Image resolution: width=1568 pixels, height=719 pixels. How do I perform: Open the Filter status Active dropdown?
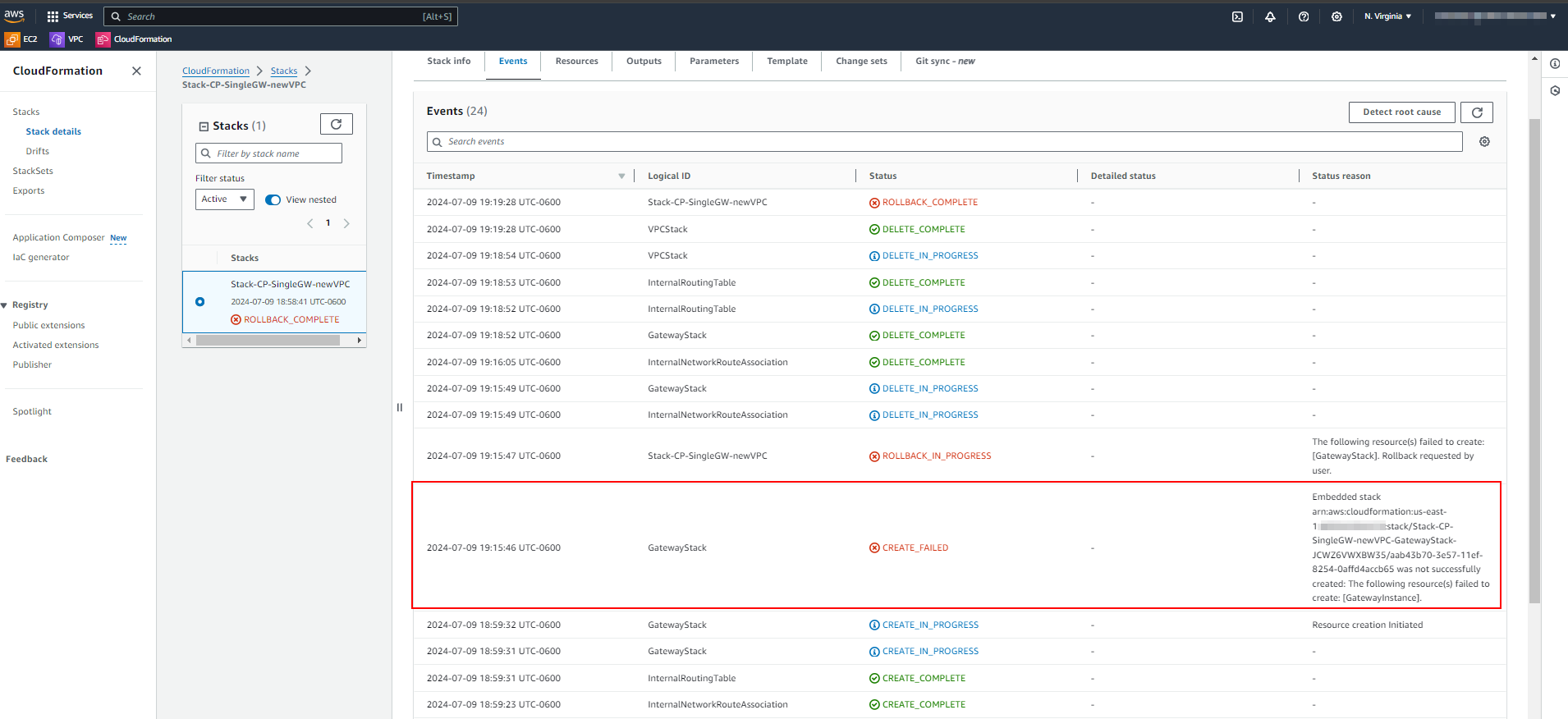coord(225,199)
